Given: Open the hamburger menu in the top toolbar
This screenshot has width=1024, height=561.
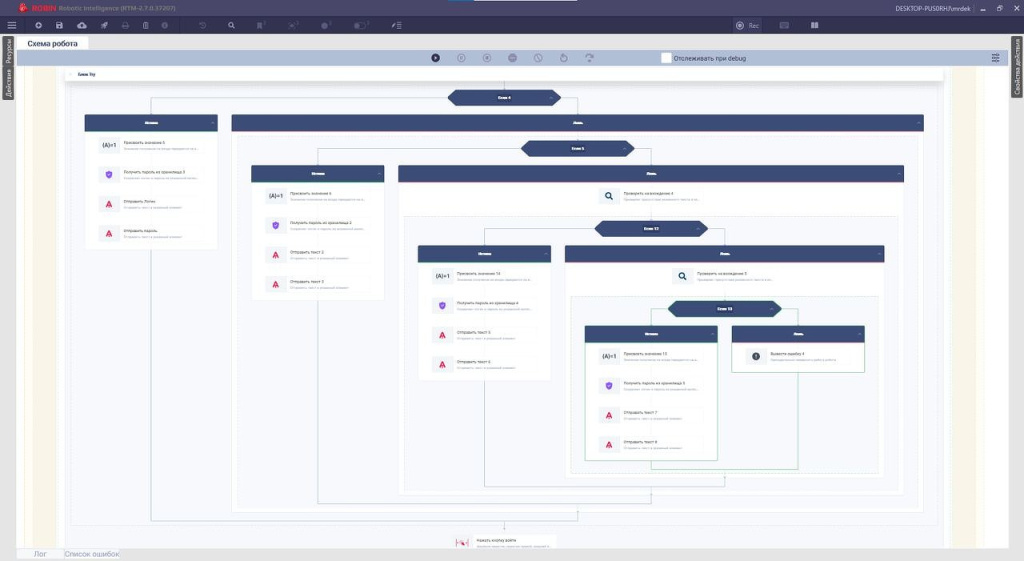Looking at the screenshot, I should (x=12, y=25).
